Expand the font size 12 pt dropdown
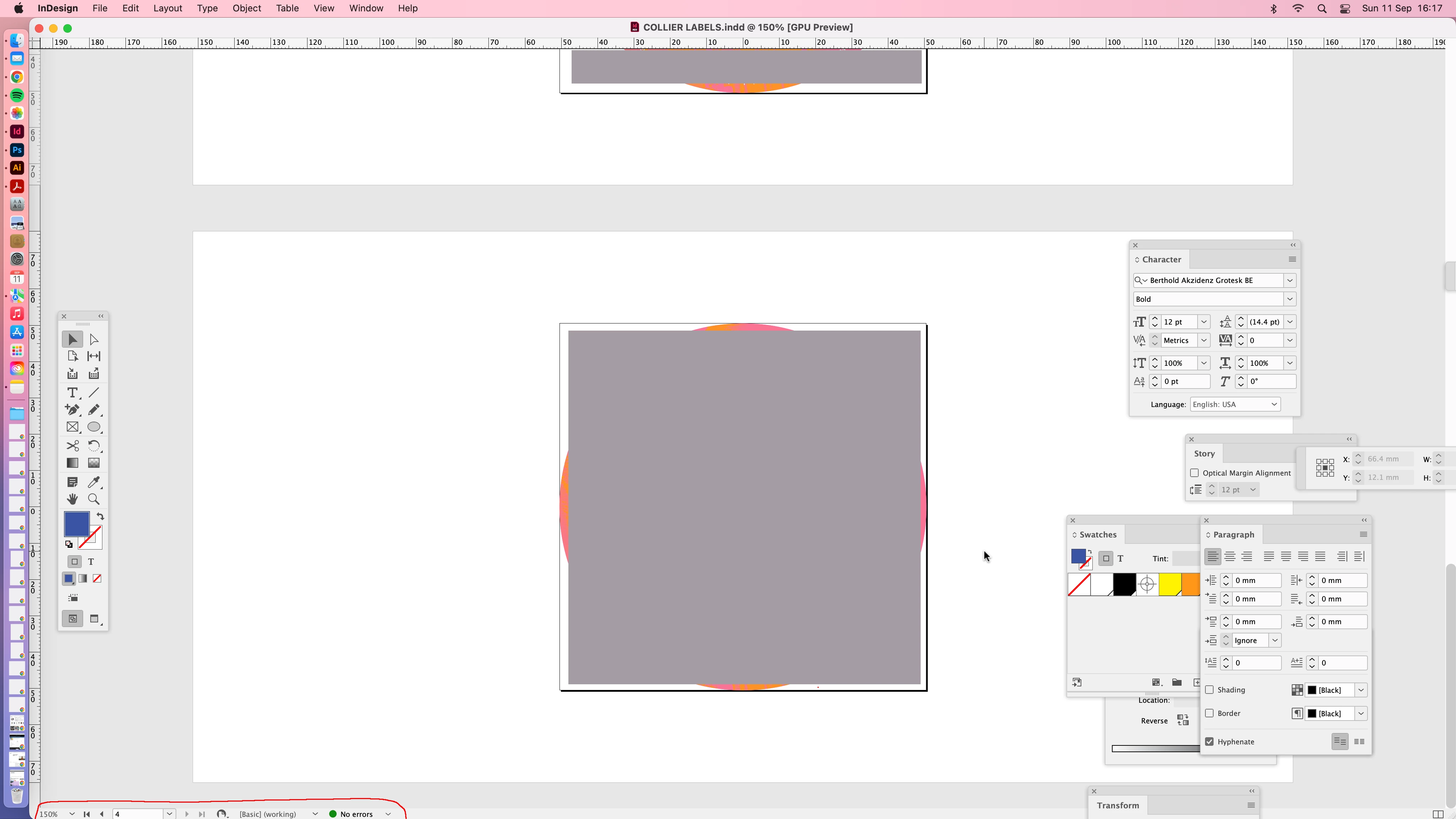 point(1204,322)
